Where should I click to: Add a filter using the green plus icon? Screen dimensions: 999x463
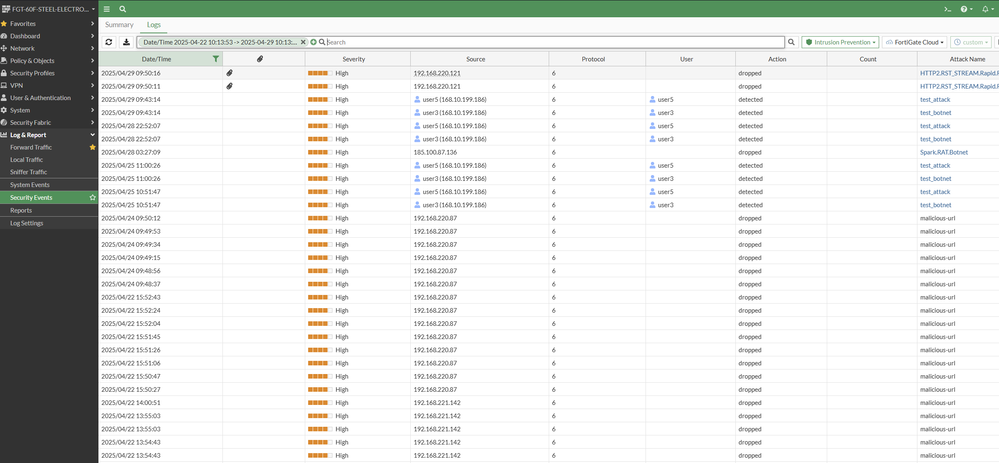click(314, 42)
